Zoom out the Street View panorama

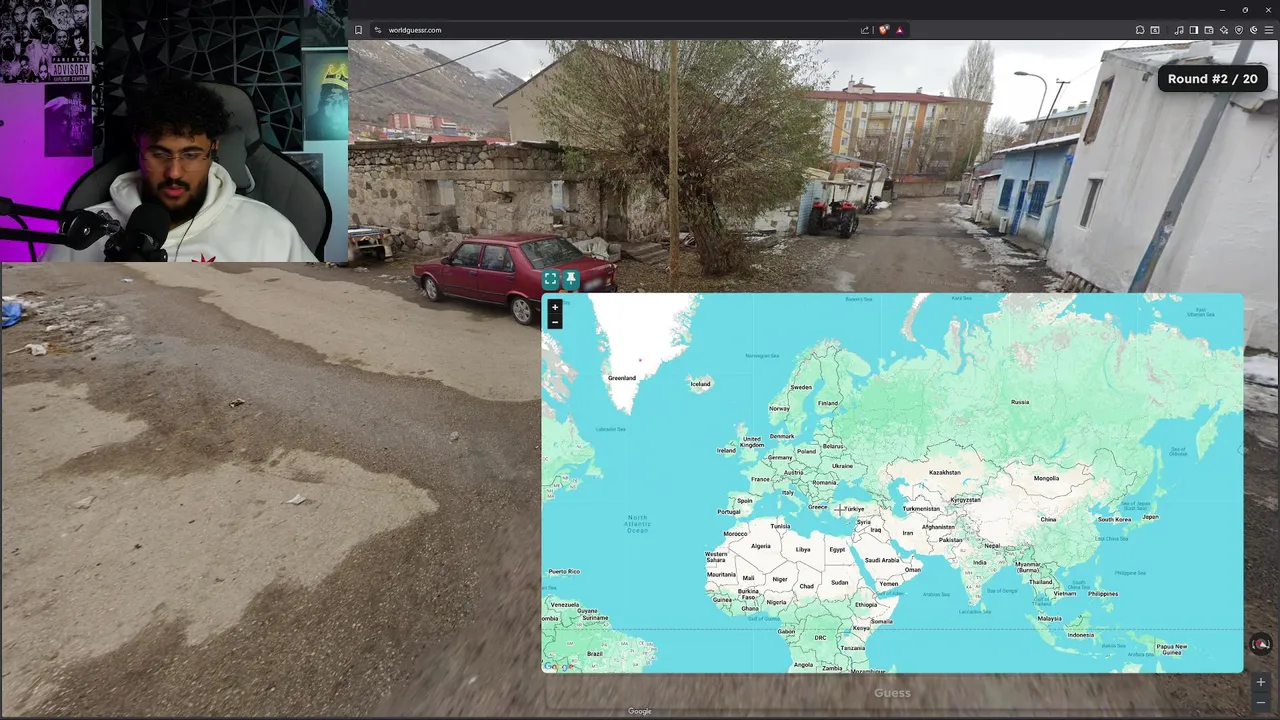[x=1261, y=703]
